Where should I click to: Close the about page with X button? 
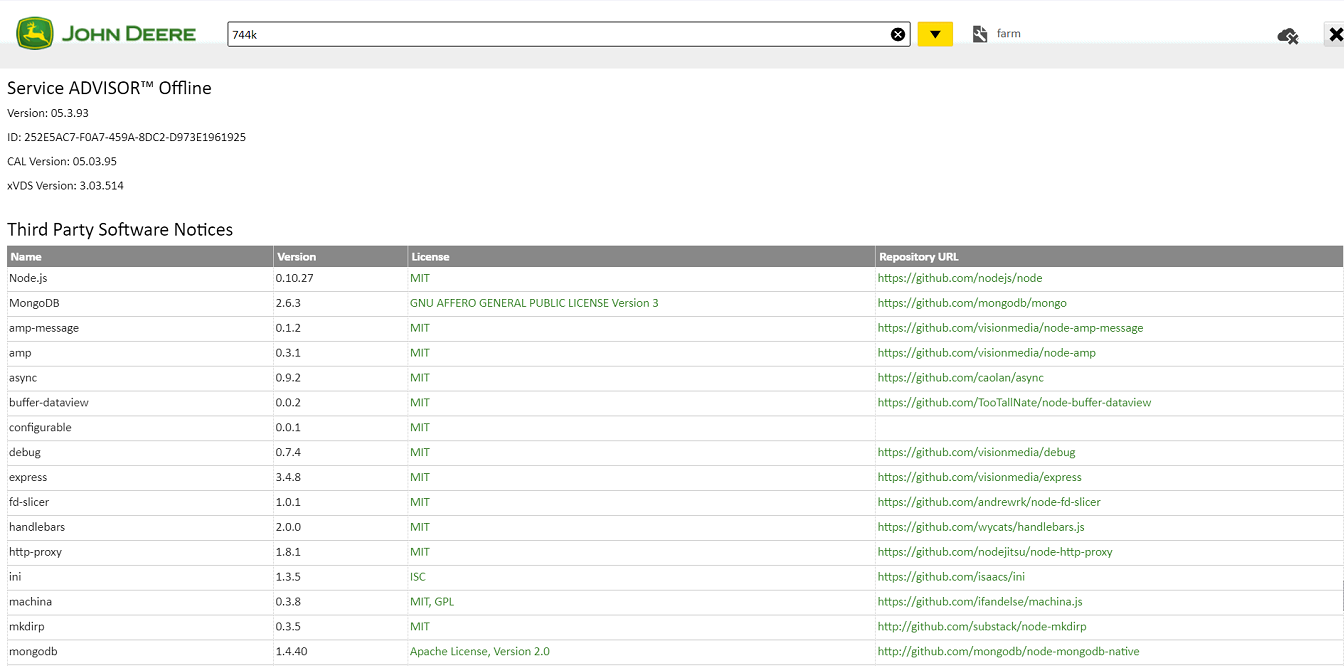1335,35
